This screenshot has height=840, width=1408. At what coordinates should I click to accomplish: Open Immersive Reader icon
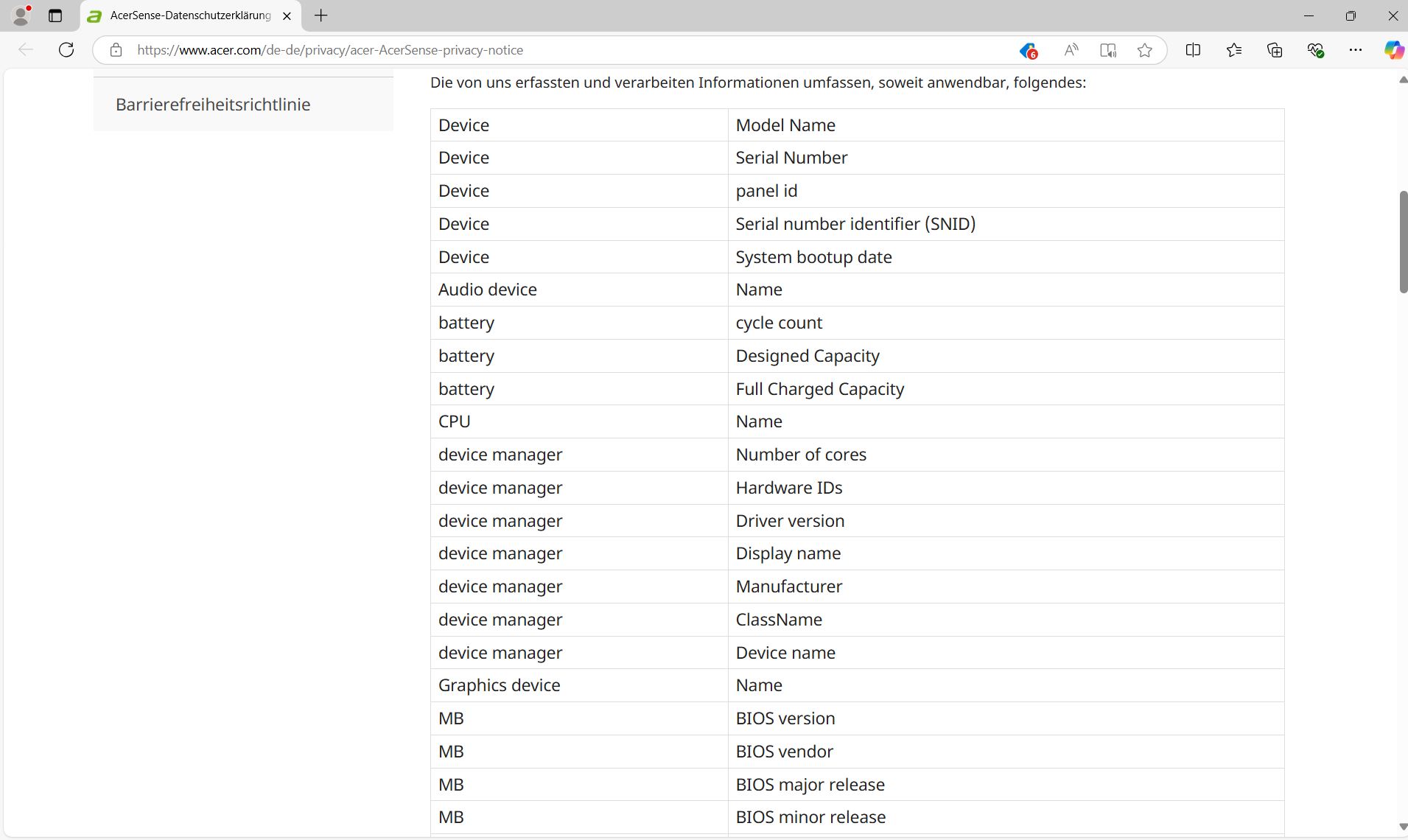pos(1108,50)
